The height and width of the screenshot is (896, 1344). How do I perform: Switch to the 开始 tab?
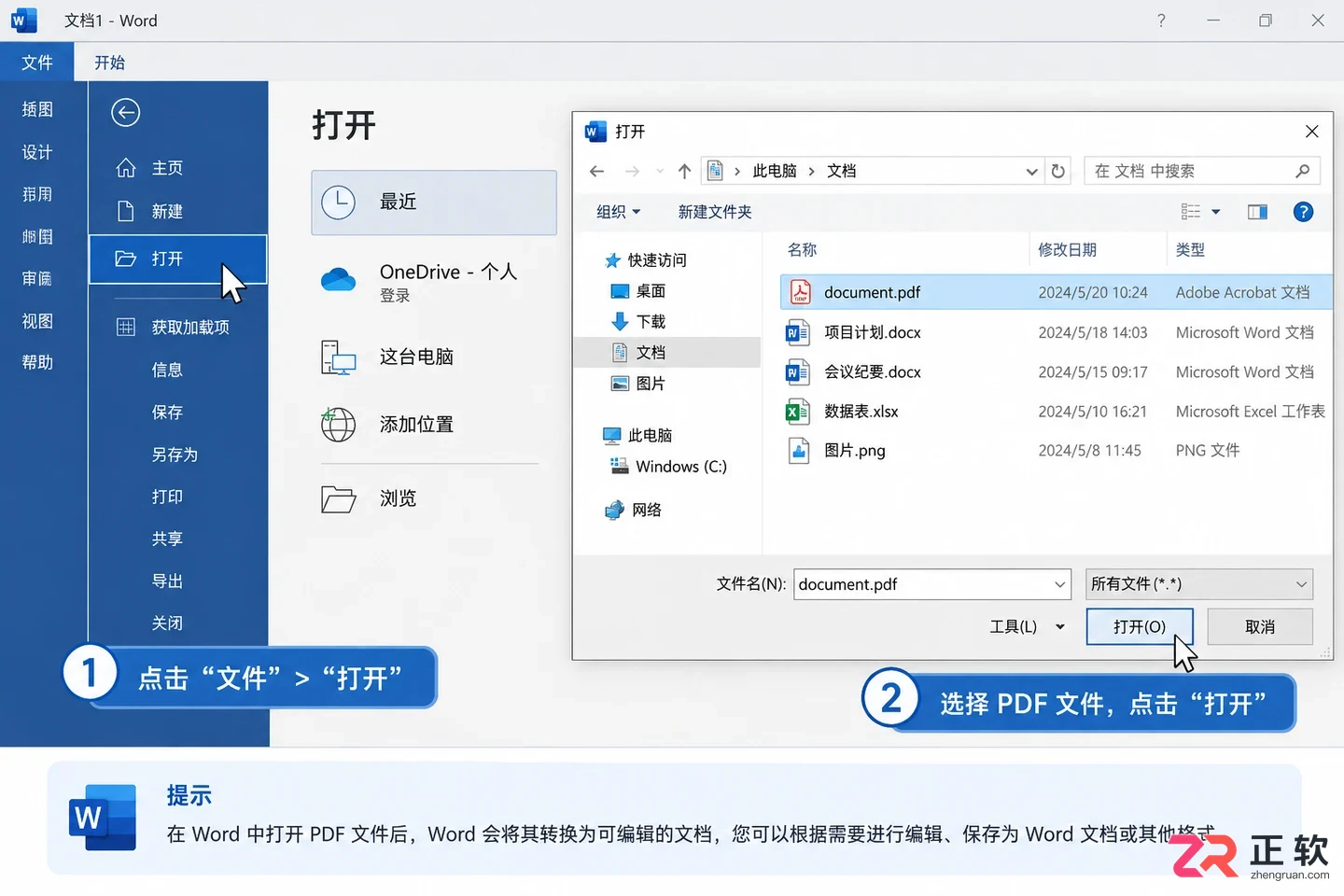[x=109, y=63]
